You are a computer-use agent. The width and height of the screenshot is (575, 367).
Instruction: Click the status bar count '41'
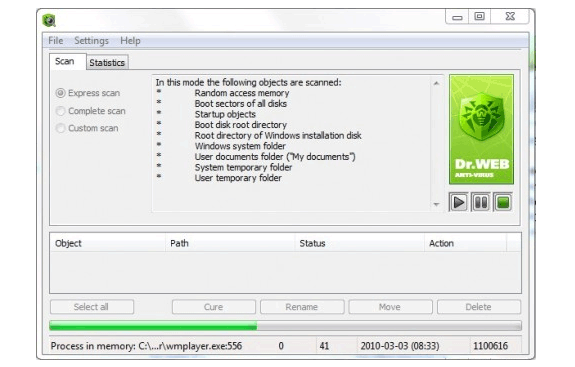pos(324,346)
